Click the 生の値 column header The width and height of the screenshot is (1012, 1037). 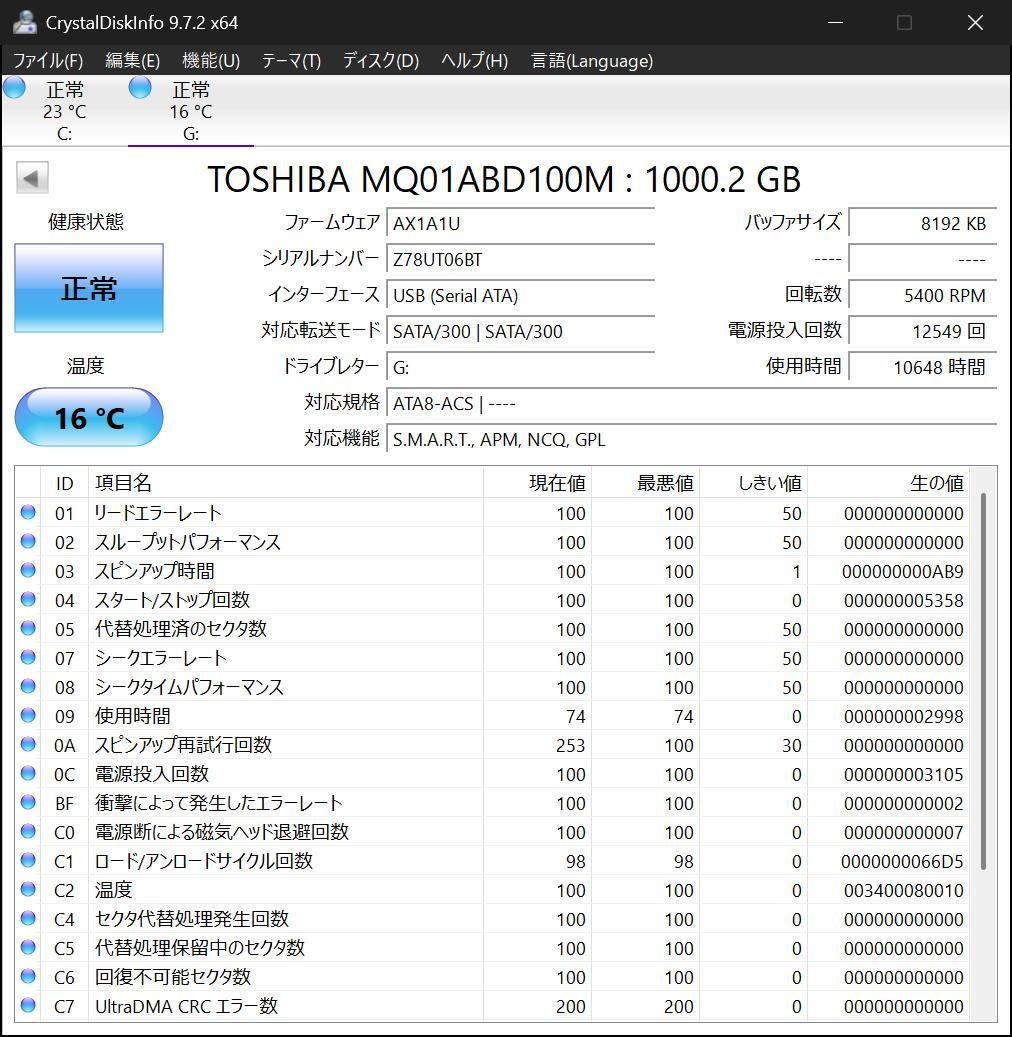point(936,484)
